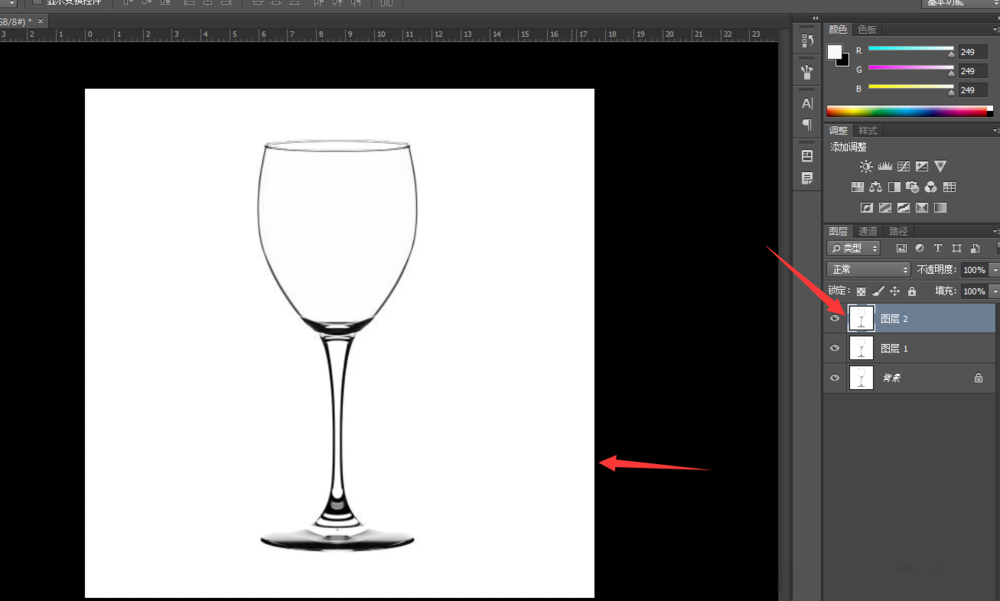Switch to the 样式 tab
The width and height of the screenshot is (1000, 601).
point(868,131)
